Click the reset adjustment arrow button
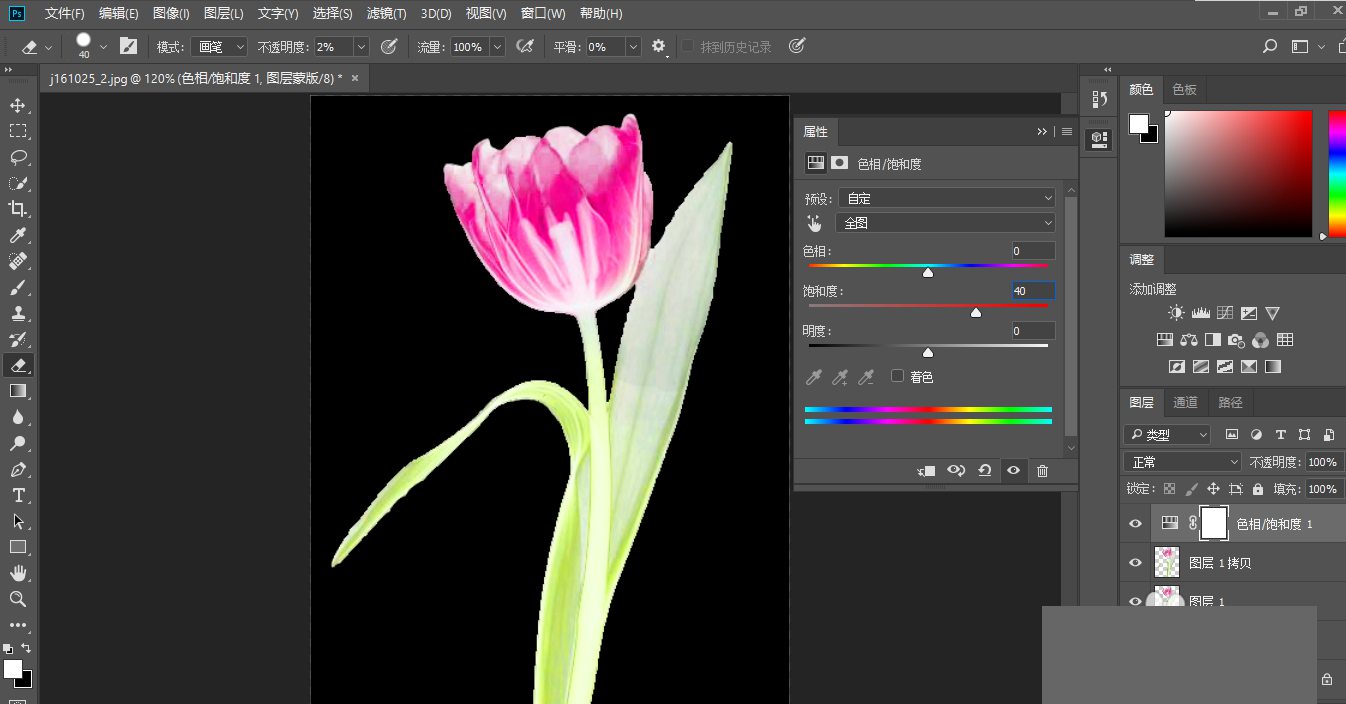 click(985, 470)
